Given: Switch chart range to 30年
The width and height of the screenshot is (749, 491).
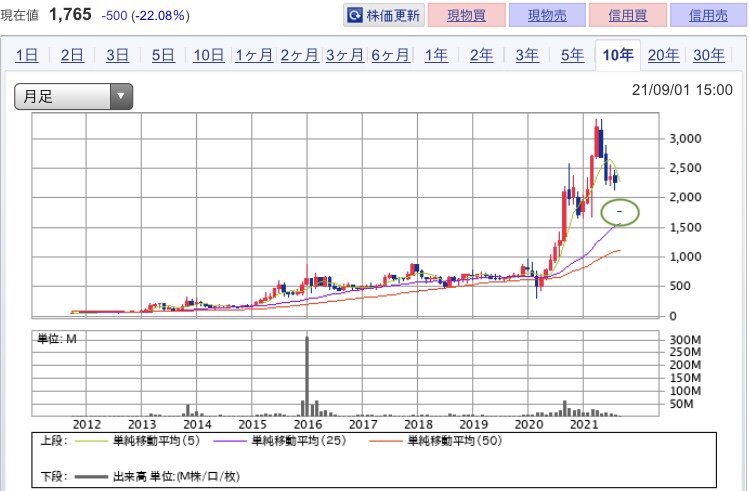Looking at the screenshot, I should click(709, 55).
